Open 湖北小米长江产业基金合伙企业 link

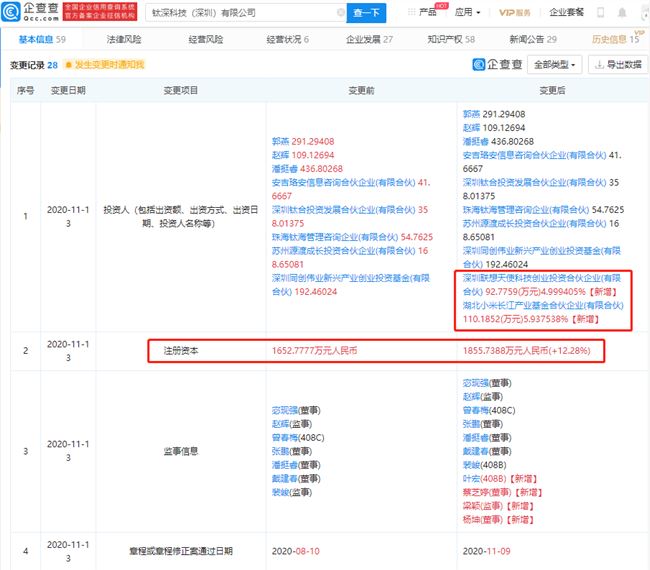point(543,306)
